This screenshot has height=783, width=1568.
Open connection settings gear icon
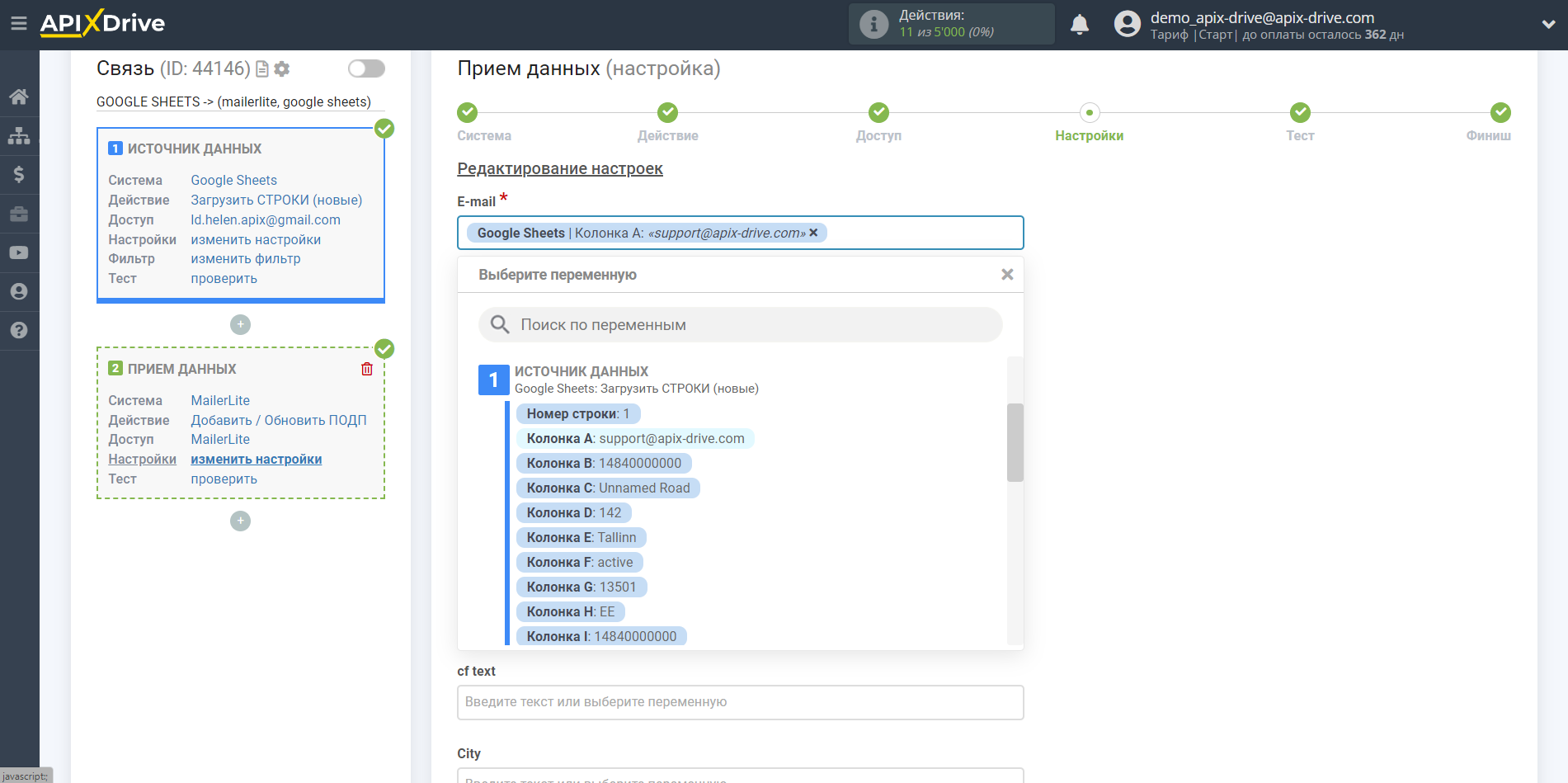point(282,69)
